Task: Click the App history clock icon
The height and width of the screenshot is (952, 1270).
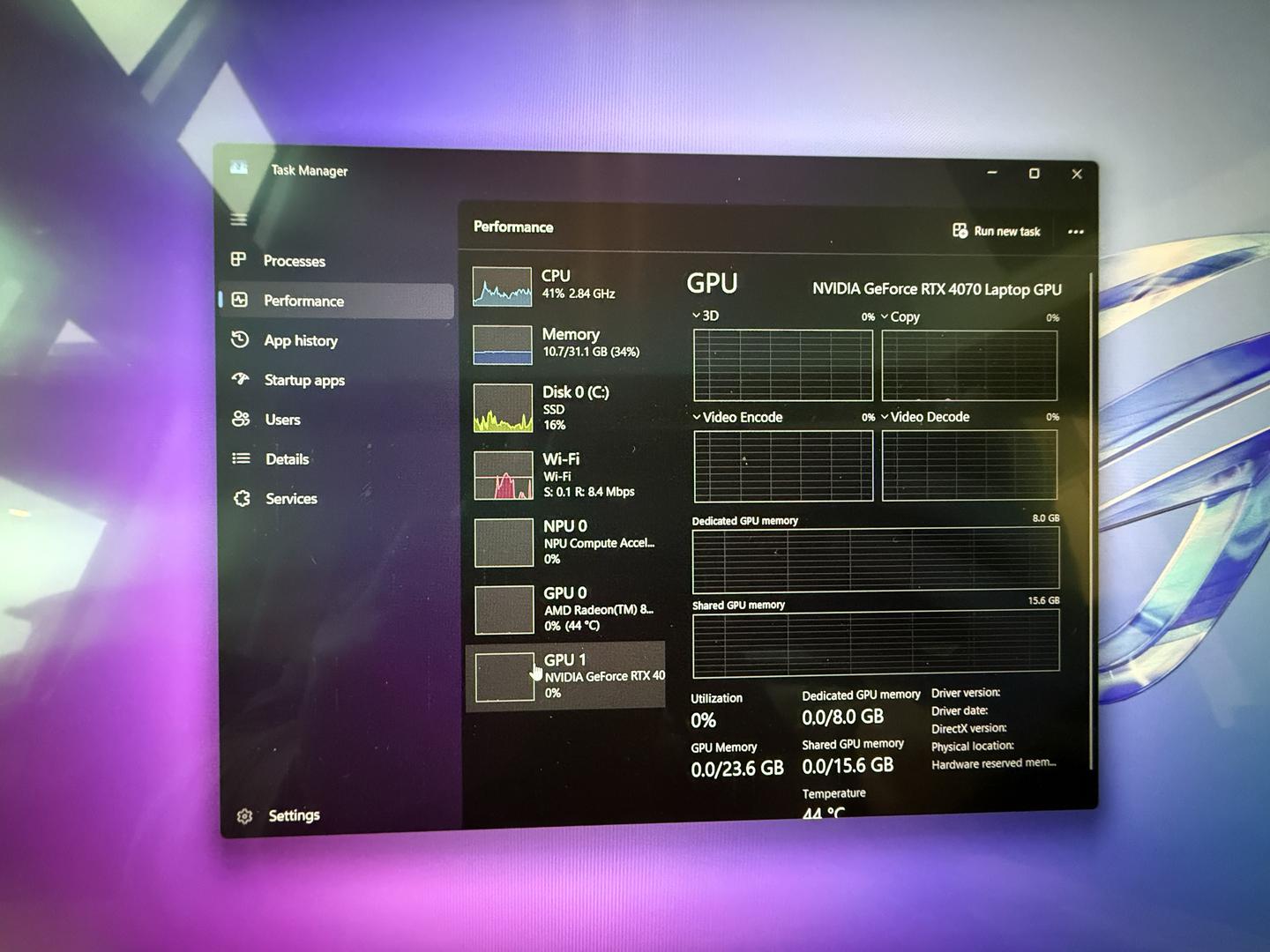Action: (x=240, y=339)
